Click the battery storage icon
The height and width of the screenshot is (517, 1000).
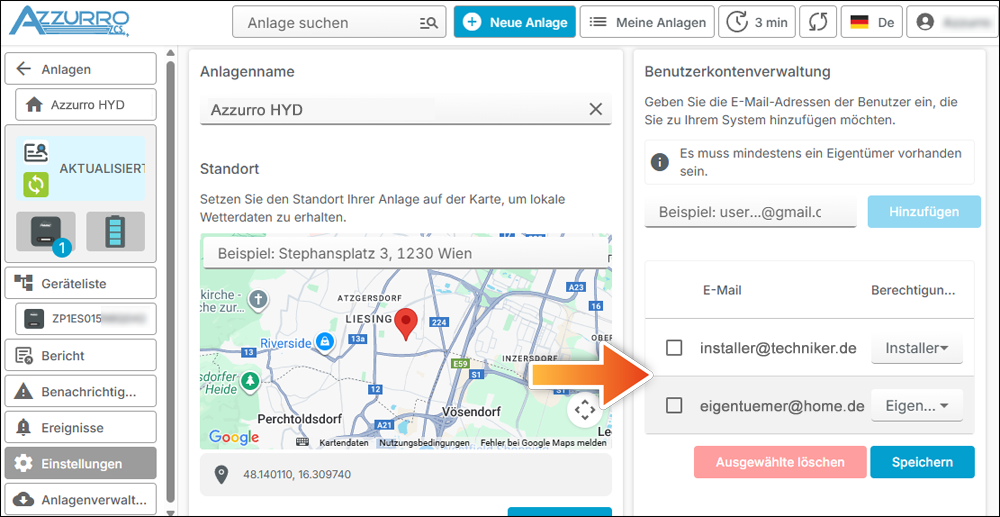point(115,230)
